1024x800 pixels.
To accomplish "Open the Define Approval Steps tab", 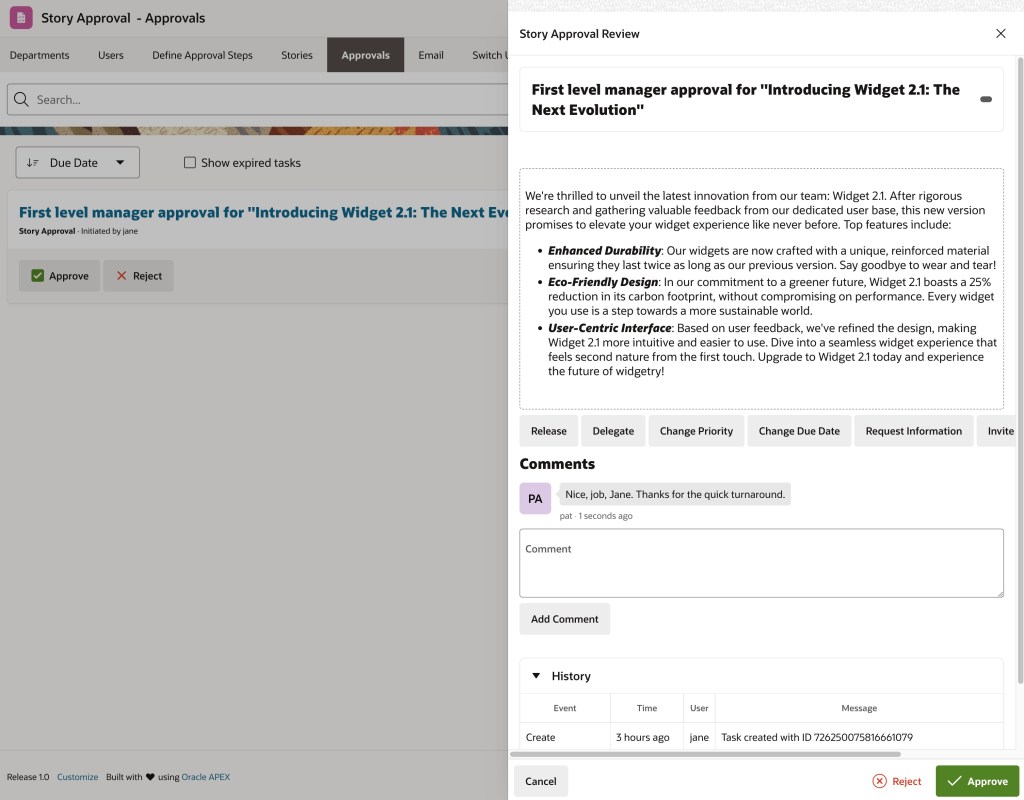I will click(x=202, y=55).
